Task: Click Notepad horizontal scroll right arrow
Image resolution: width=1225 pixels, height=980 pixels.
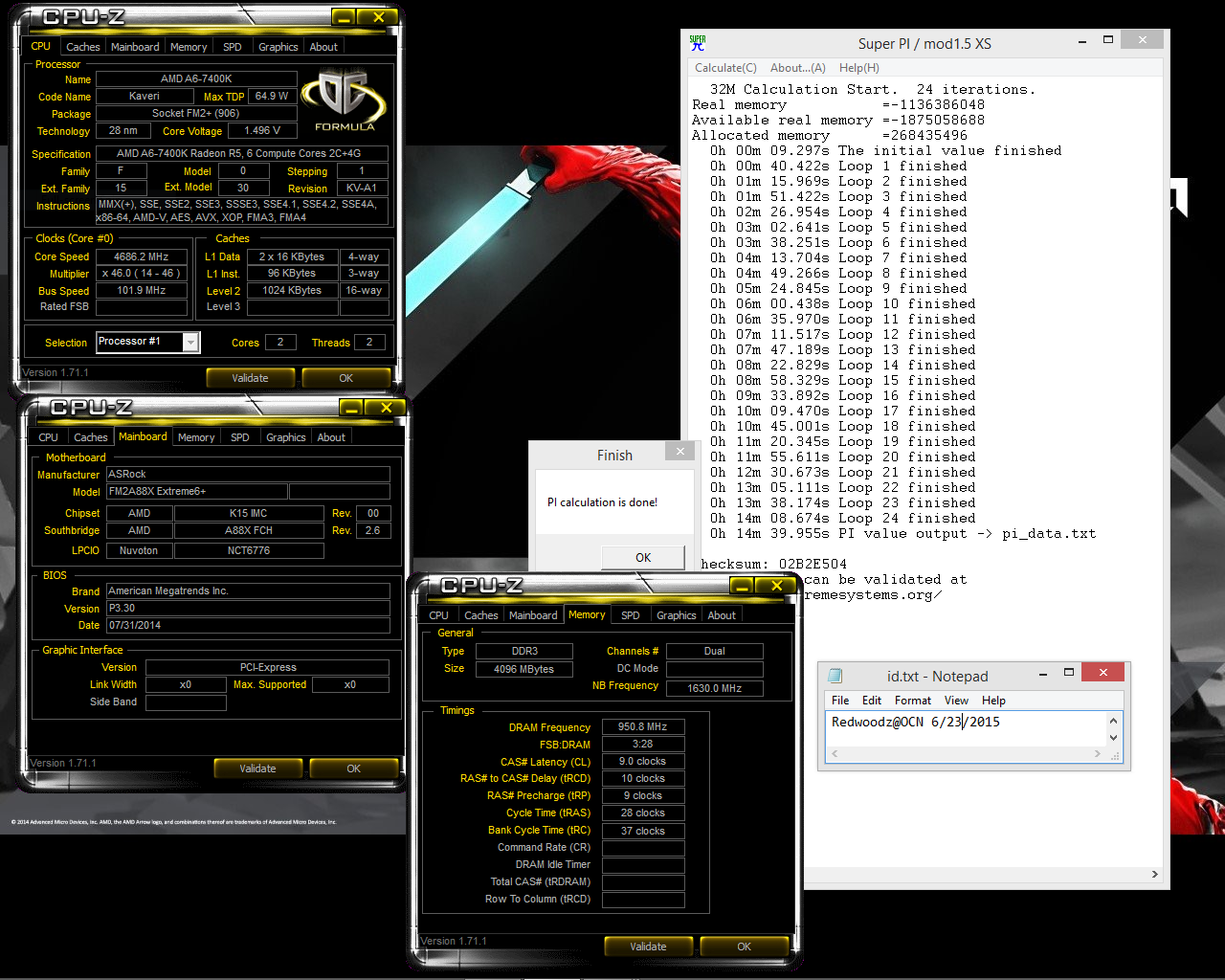Action: coord(1097,754)
